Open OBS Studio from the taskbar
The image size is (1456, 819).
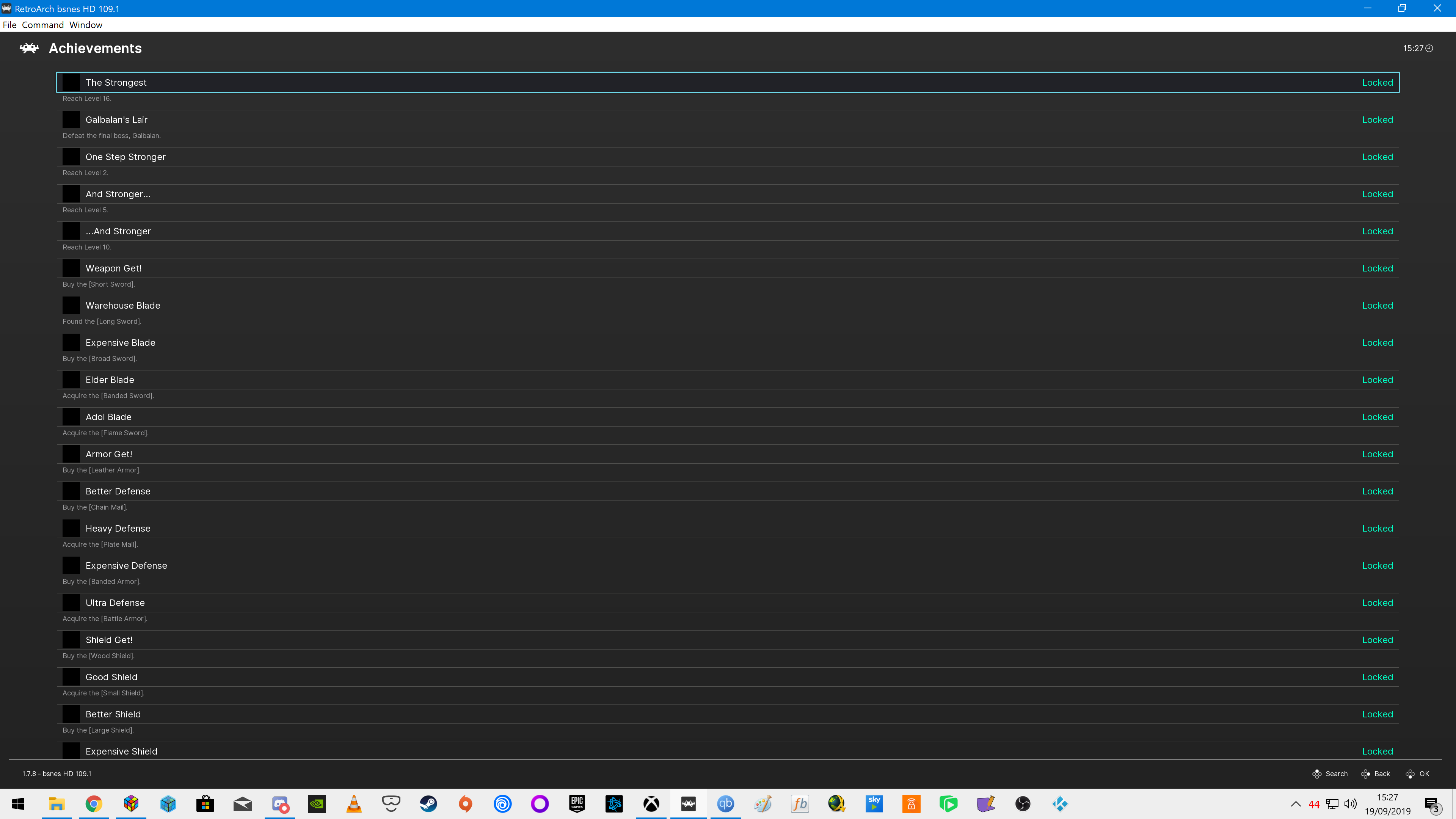(x=1023, y=804)
